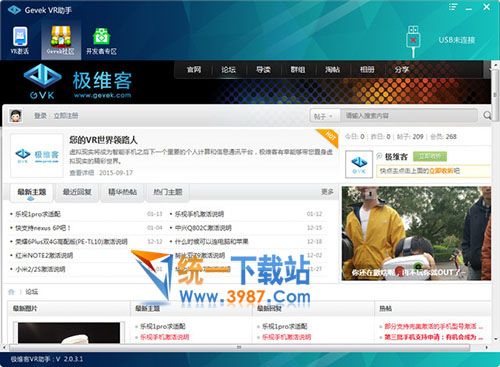Open 群组 in the navigation bar

[298, 70]
